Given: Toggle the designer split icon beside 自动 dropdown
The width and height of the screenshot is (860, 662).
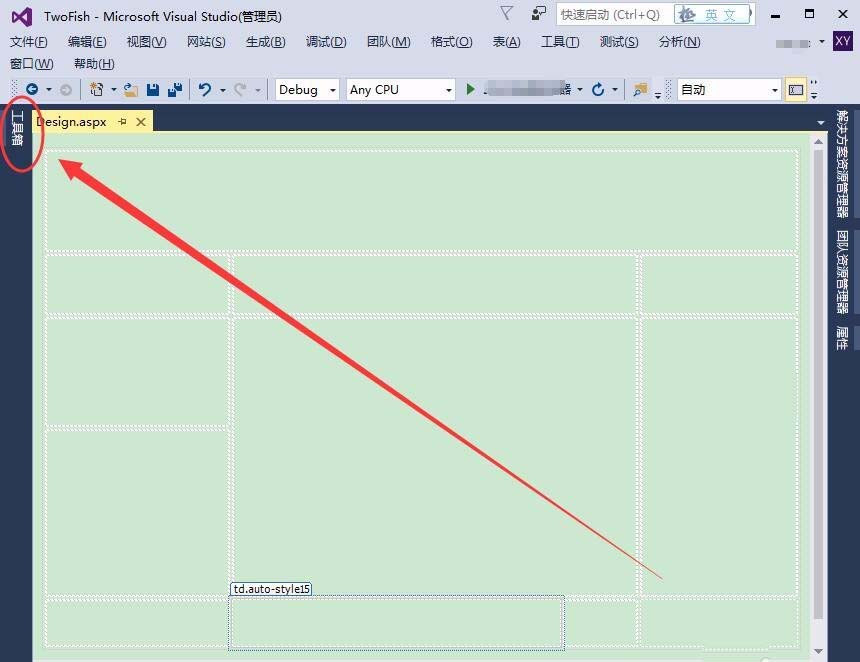Looking at the screenshot, I should coord(794,90).
